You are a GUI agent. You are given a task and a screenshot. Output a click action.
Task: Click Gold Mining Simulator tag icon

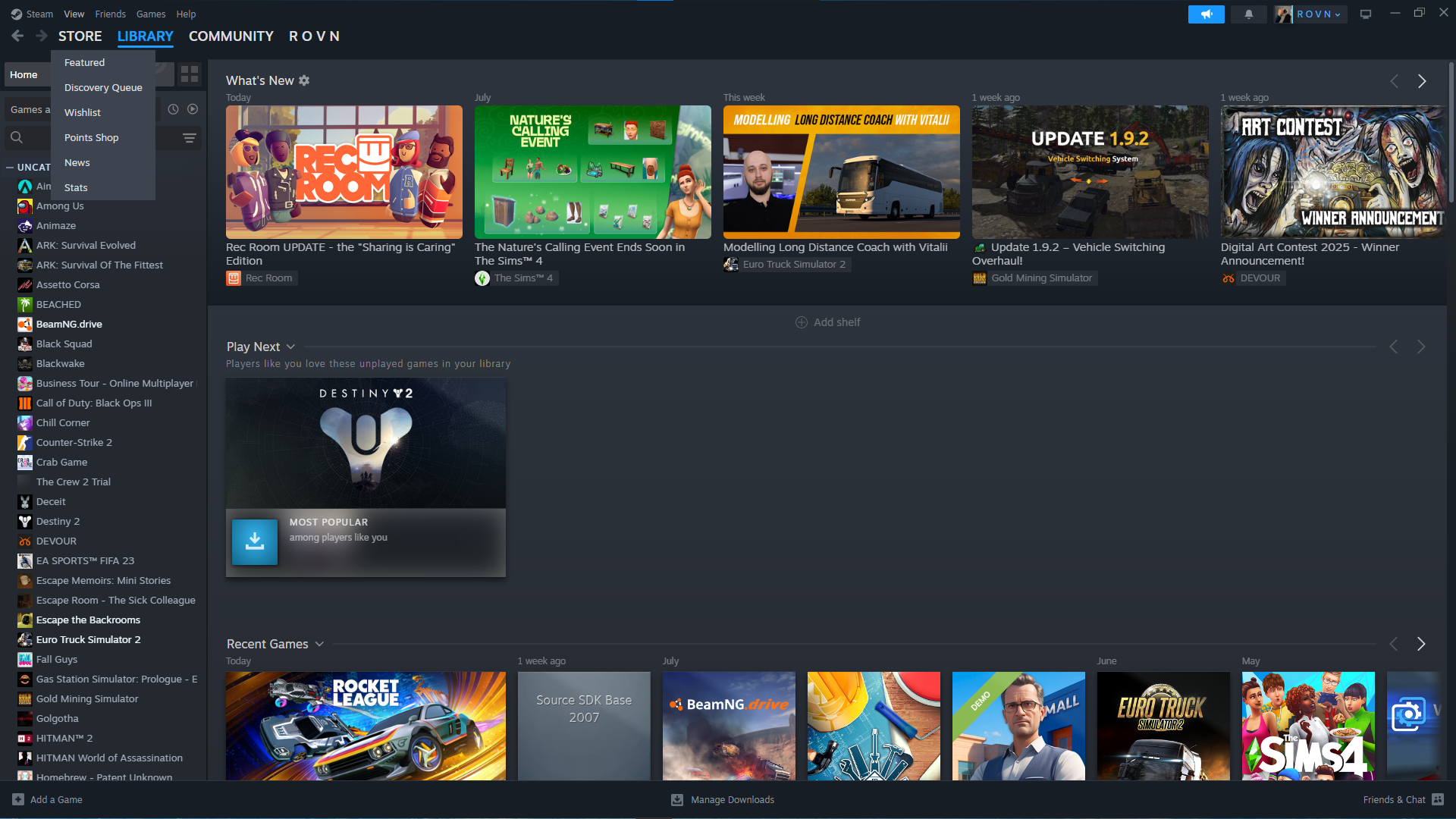coord(980,278)
